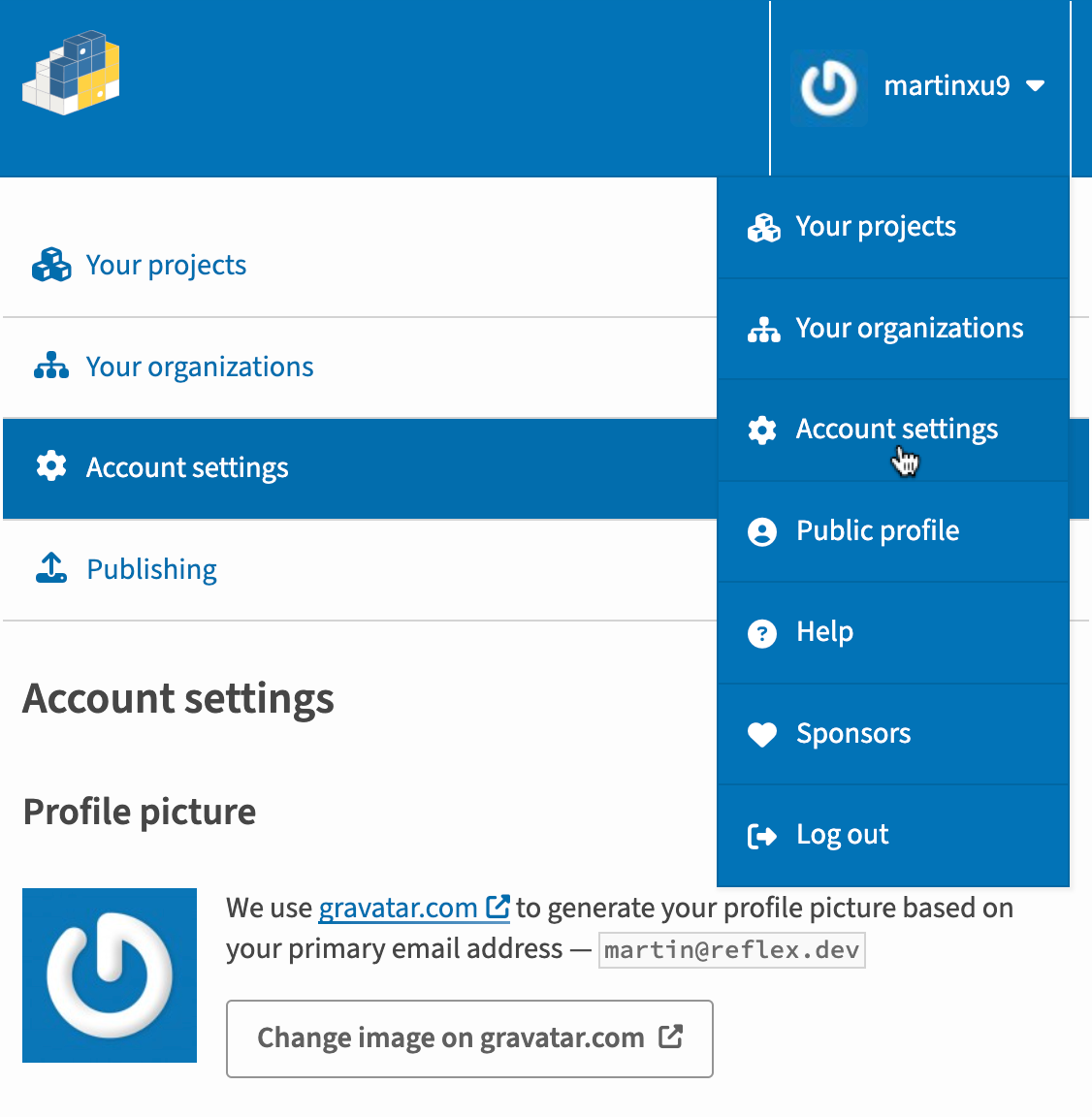This screenshot has width=1092, height=1117.
Task: Click the Help question mark icon
Action: click(762, 633)
